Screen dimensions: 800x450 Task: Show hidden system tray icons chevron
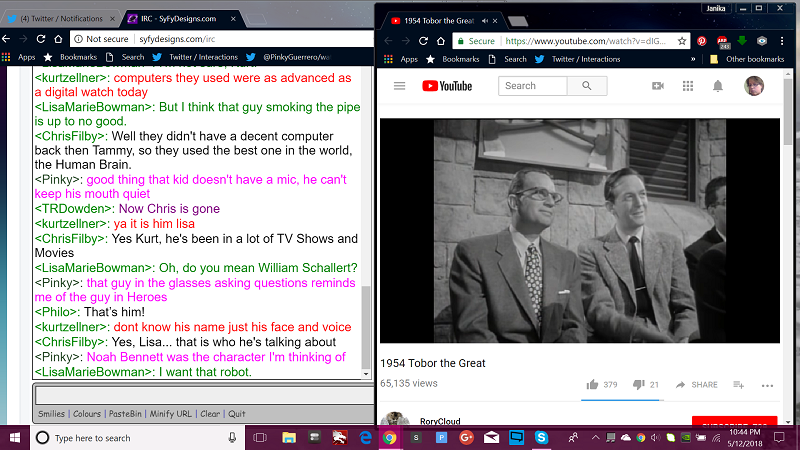595,438
